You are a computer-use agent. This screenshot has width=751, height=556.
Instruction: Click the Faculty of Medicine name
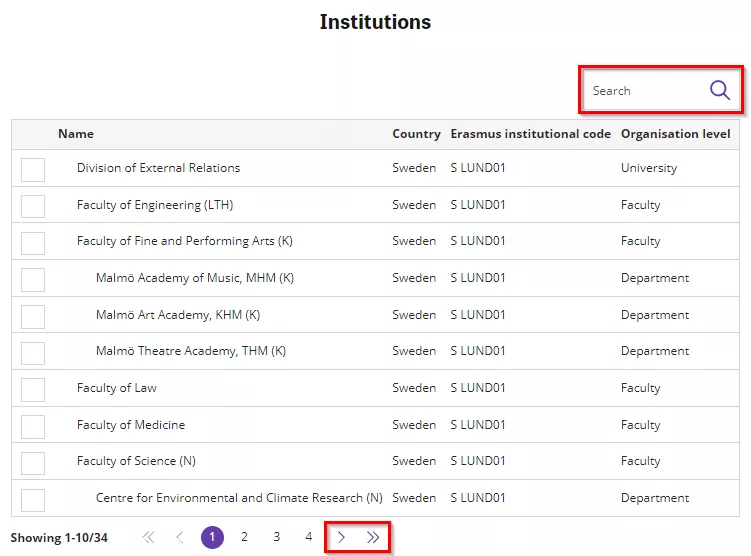[130, 425]
